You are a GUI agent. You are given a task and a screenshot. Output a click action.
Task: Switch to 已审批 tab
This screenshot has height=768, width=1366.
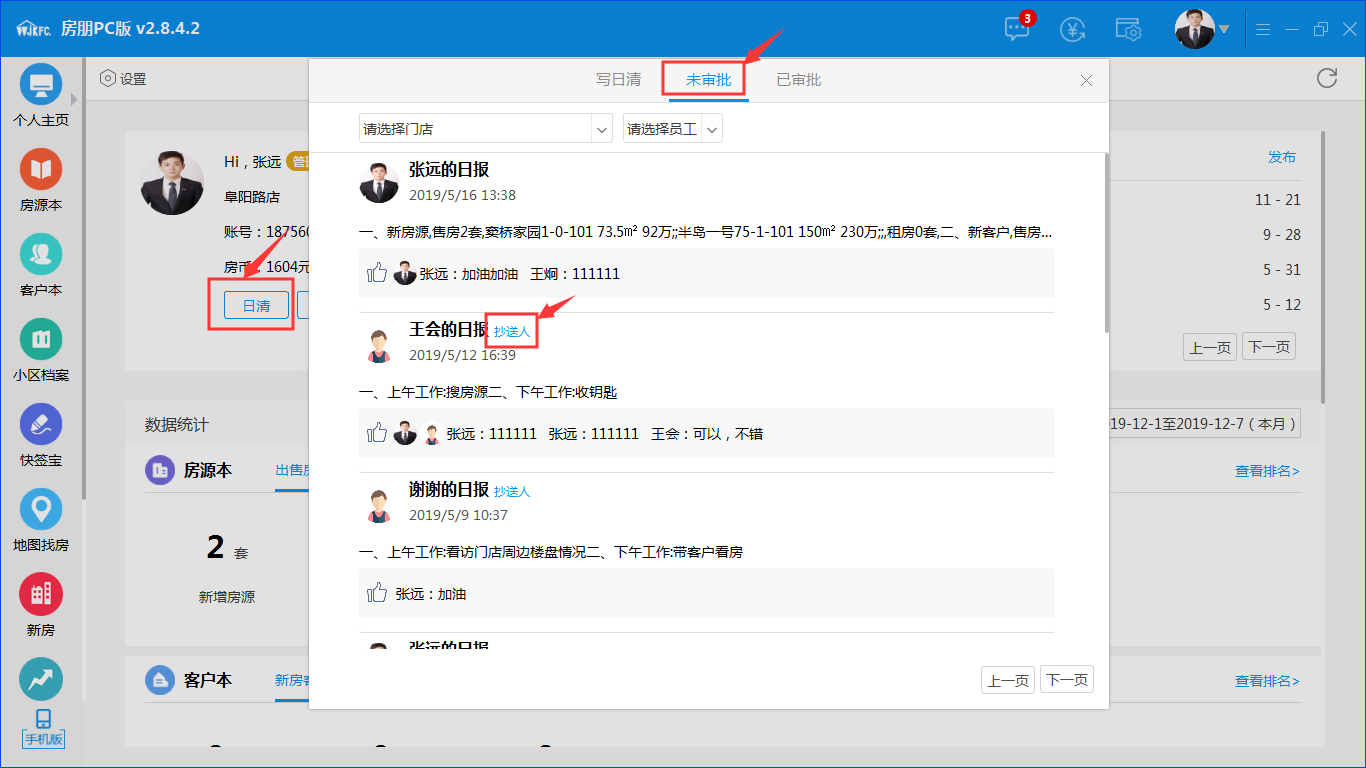point(799,80)
